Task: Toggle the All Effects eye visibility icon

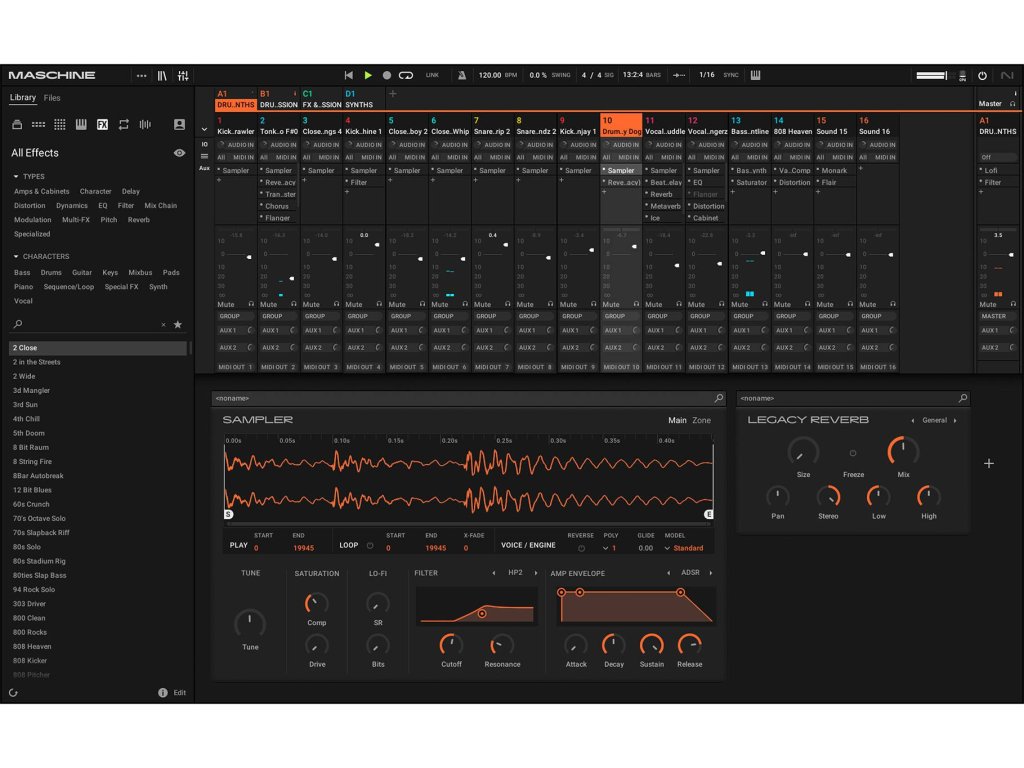Action: tap(179, 153)
